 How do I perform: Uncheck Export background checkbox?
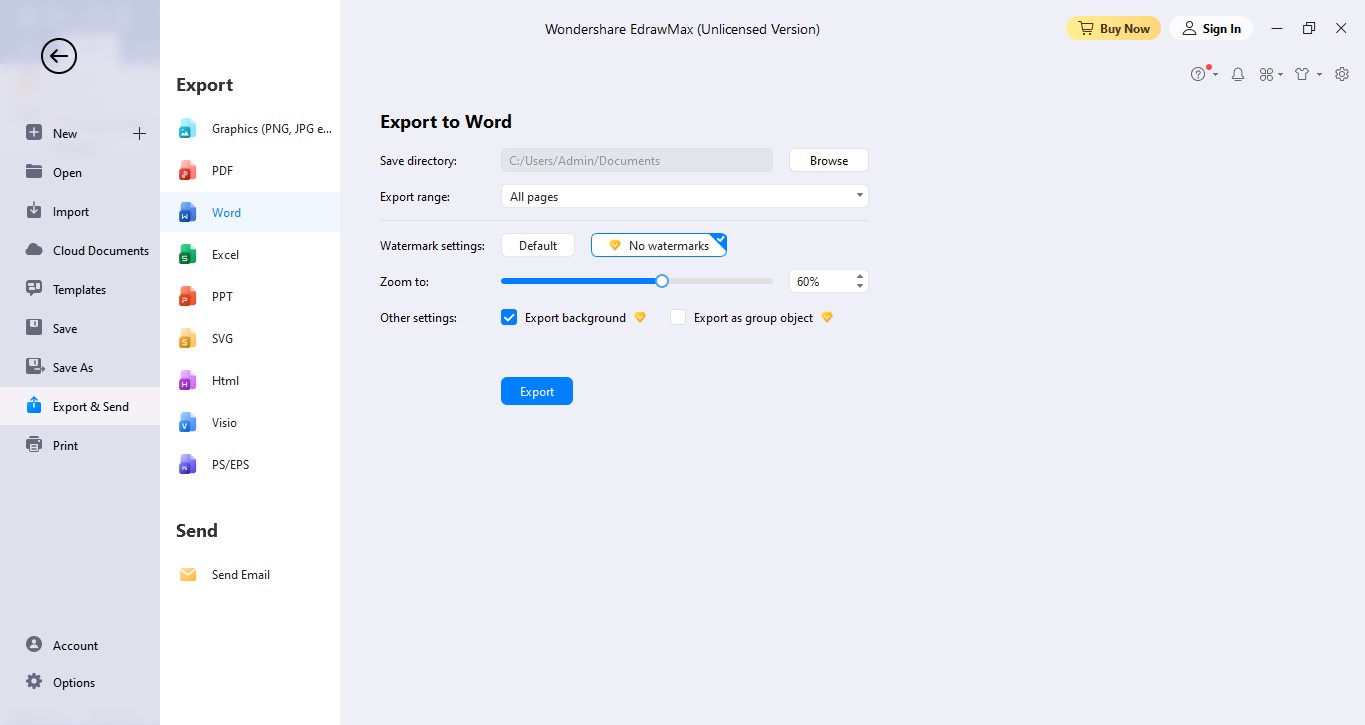[509, 318]
